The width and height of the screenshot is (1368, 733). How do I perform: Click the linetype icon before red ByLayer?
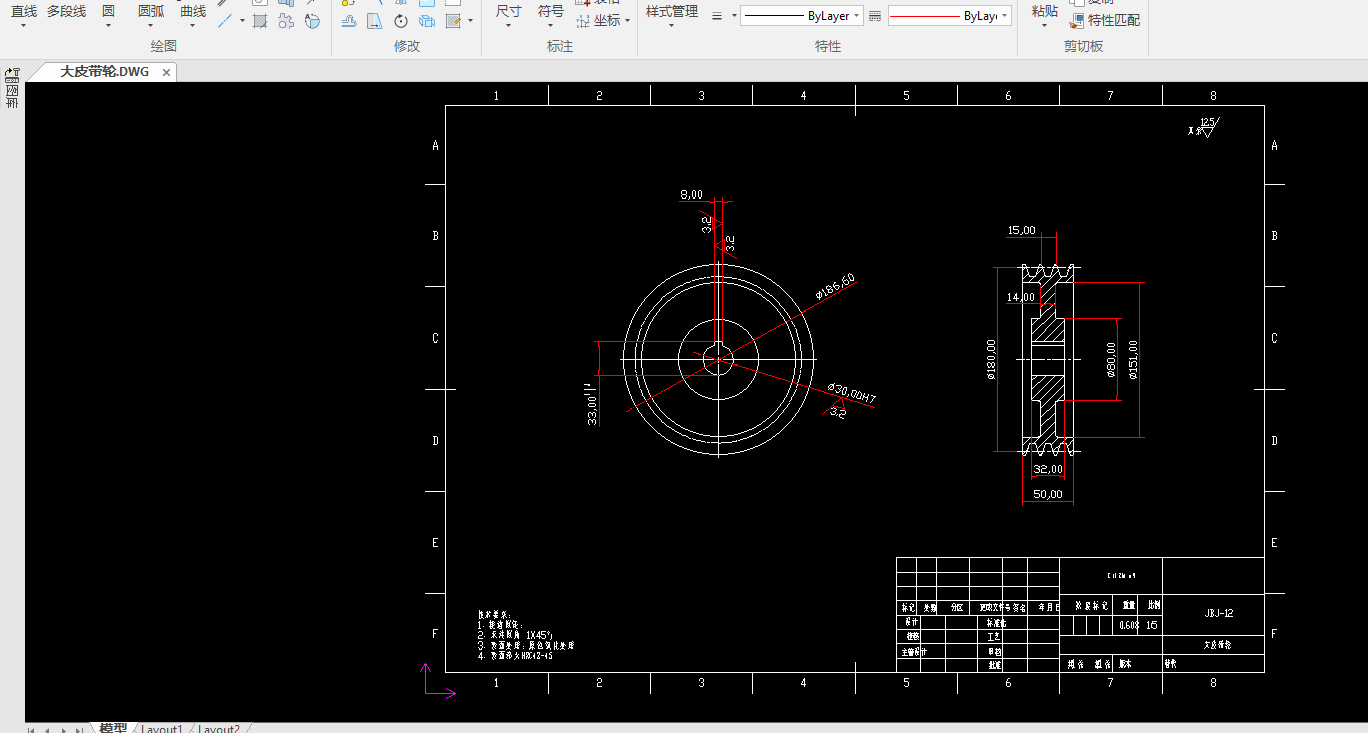click(x=875, y=16)
